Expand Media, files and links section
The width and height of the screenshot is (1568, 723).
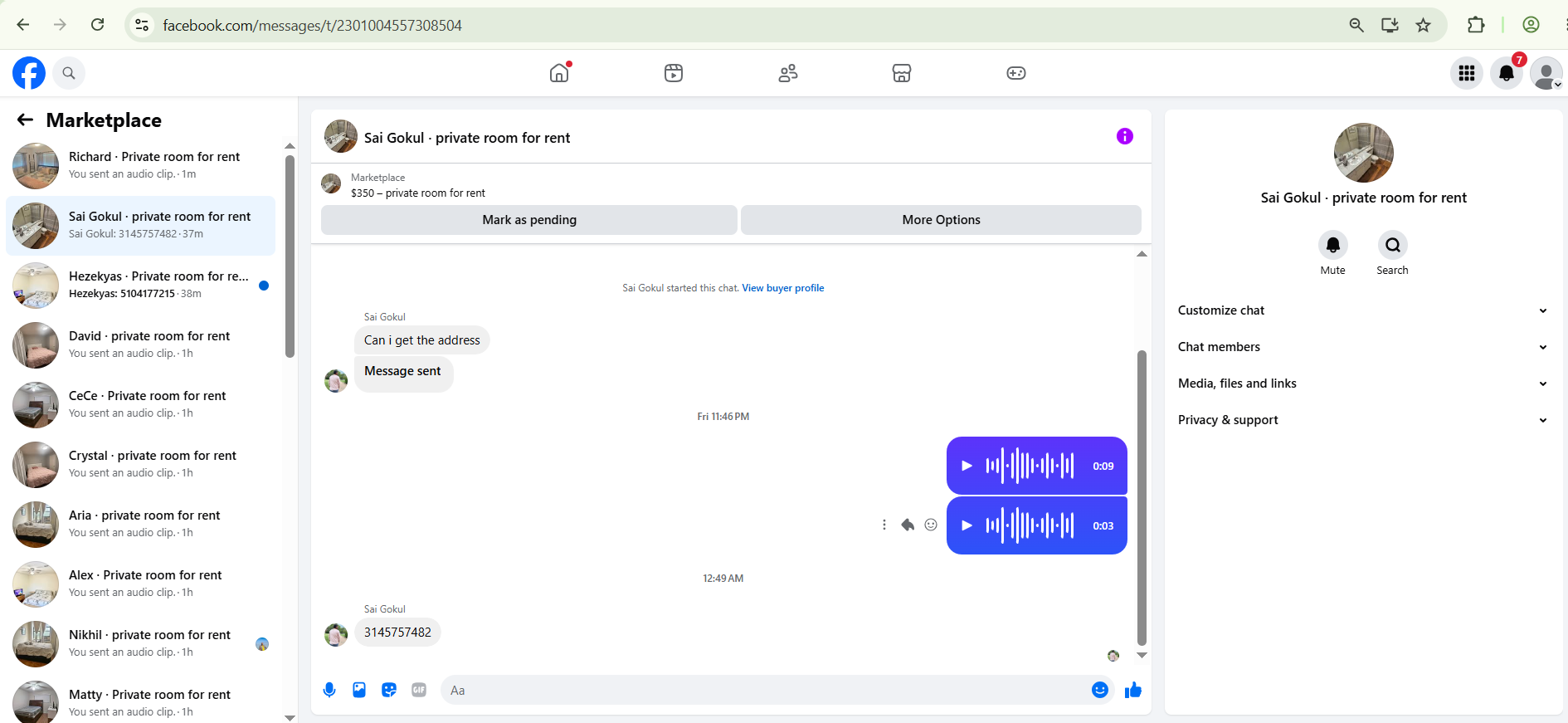[1363, 383]
